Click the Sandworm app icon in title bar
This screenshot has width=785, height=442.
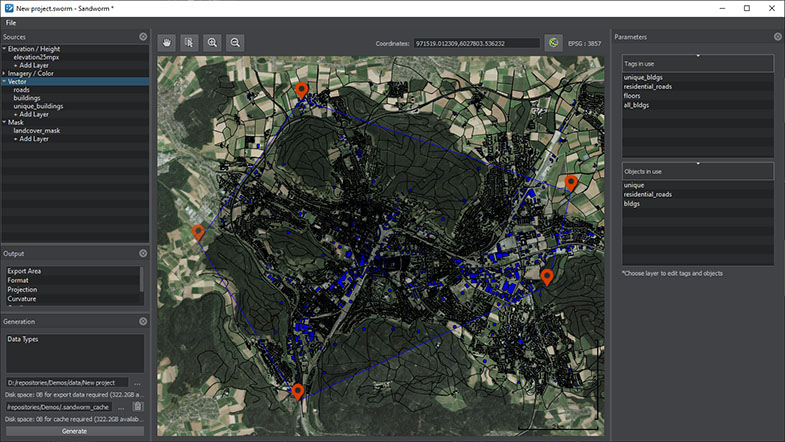pos(9,8)
